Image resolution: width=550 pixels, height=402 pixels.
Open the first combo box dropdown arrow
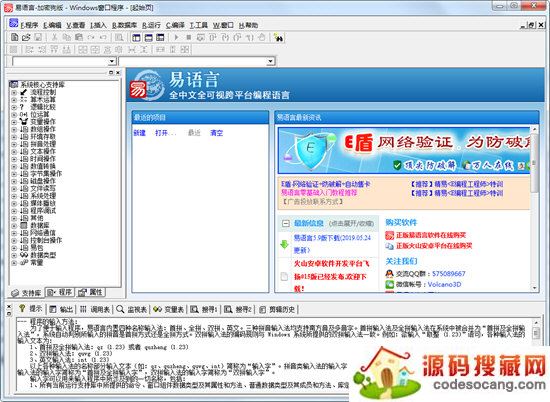[112, 61]
